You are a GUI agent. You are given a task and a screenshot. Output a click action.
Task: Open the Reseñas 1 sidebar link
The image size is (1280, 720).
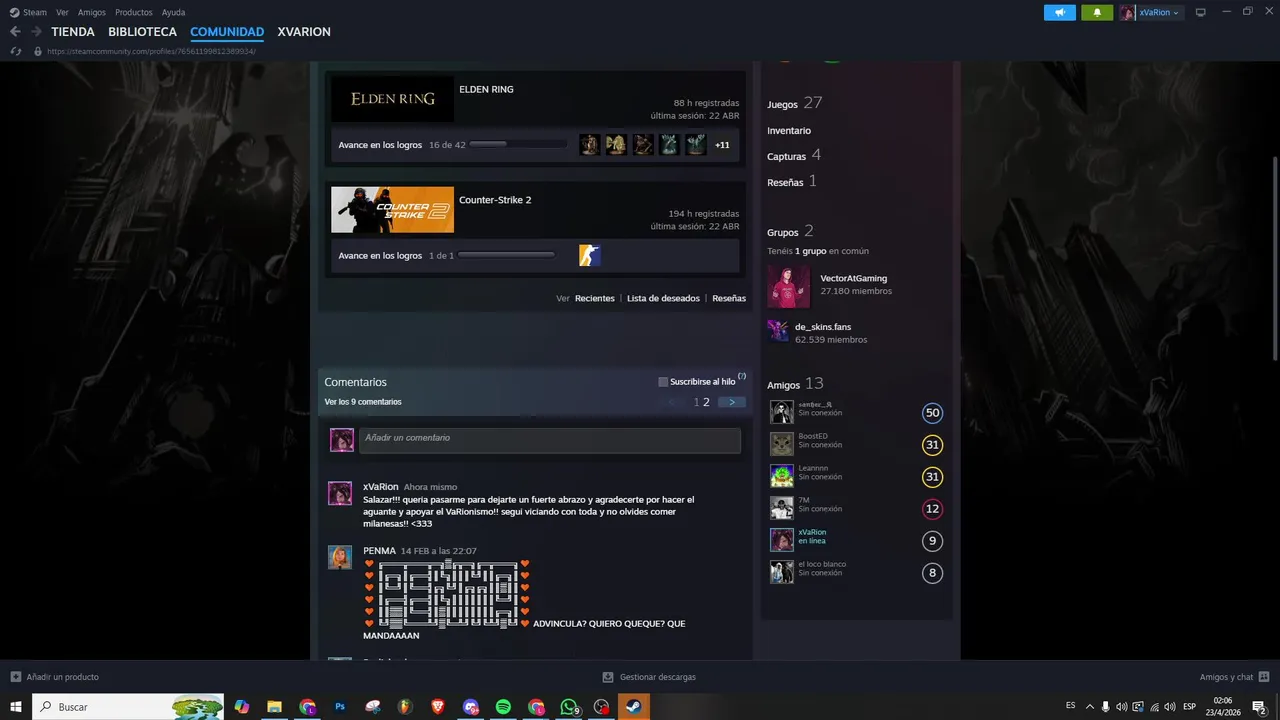(792, 181)
